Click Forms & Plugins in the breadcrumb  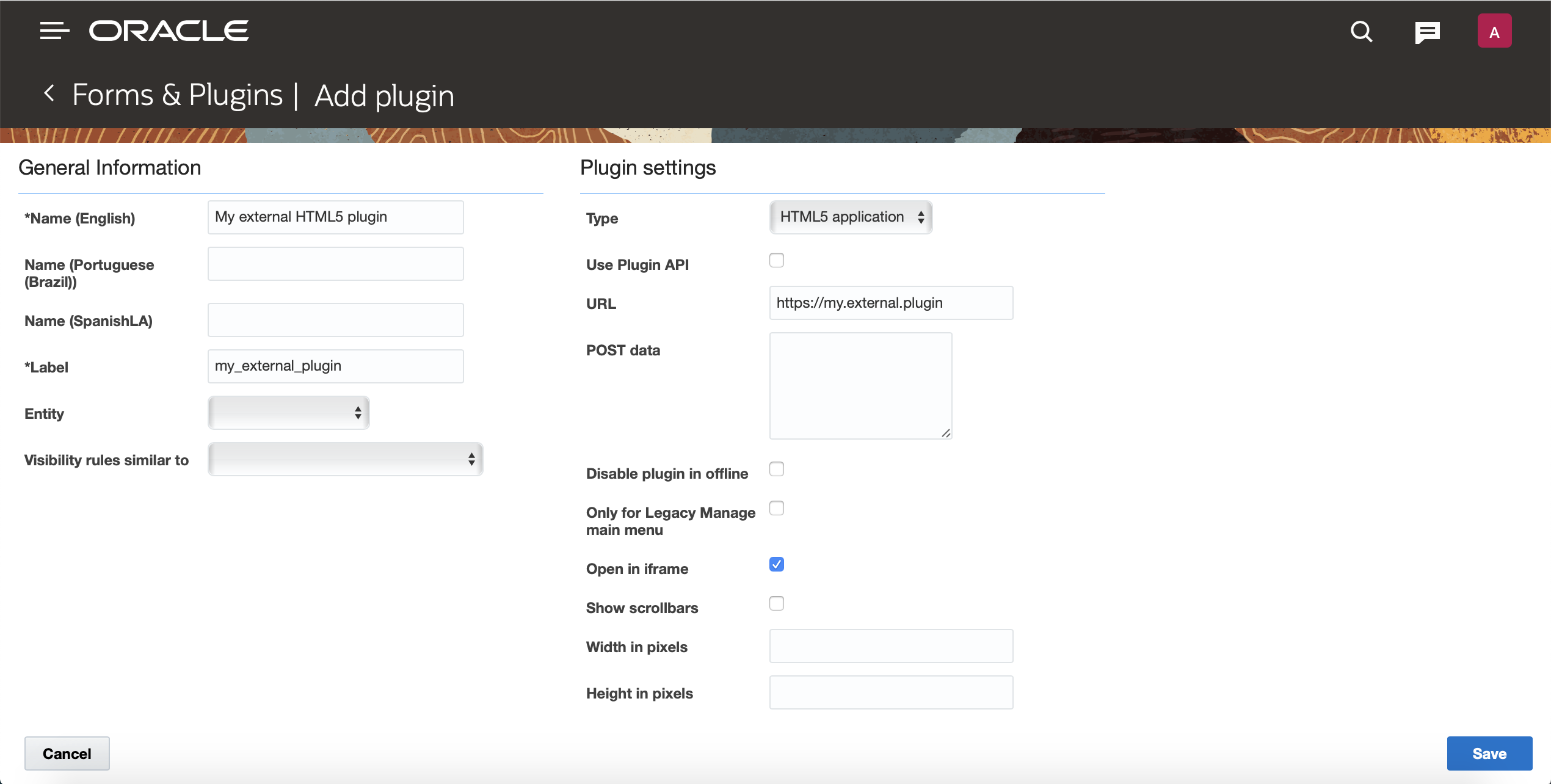[177, 95]
